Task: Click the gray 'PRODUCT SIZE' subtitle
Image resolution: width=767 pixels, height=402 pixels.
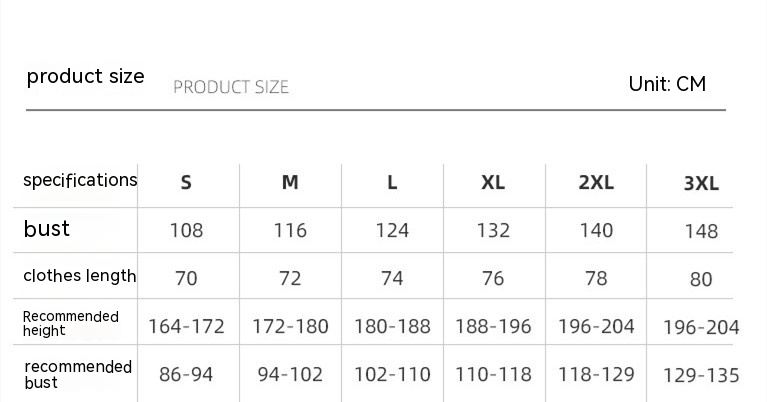Action: point(231,87)
